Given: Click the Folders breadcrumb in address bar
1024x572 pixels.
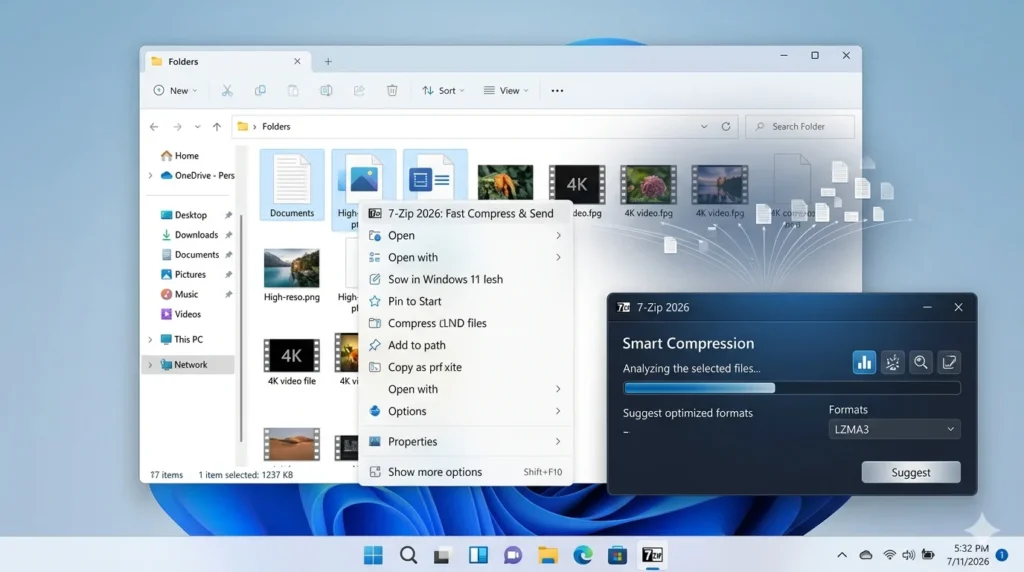Looking at the screenshot, I should click(276, 127).
